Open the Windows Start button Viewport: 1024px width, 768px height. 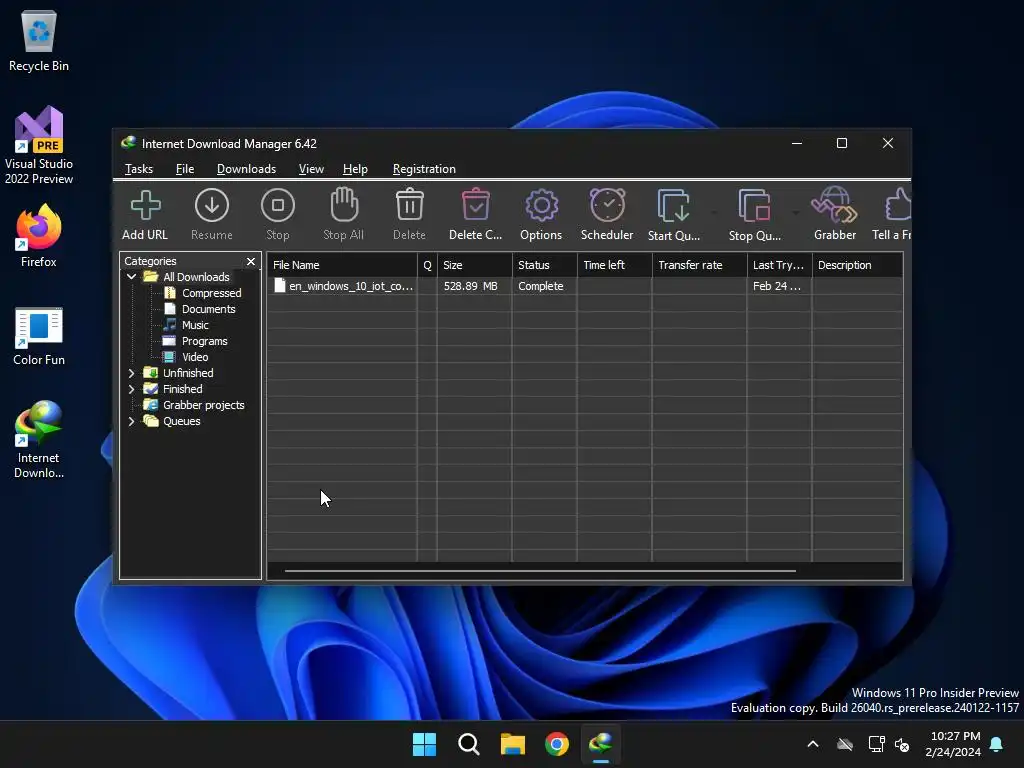424,744
